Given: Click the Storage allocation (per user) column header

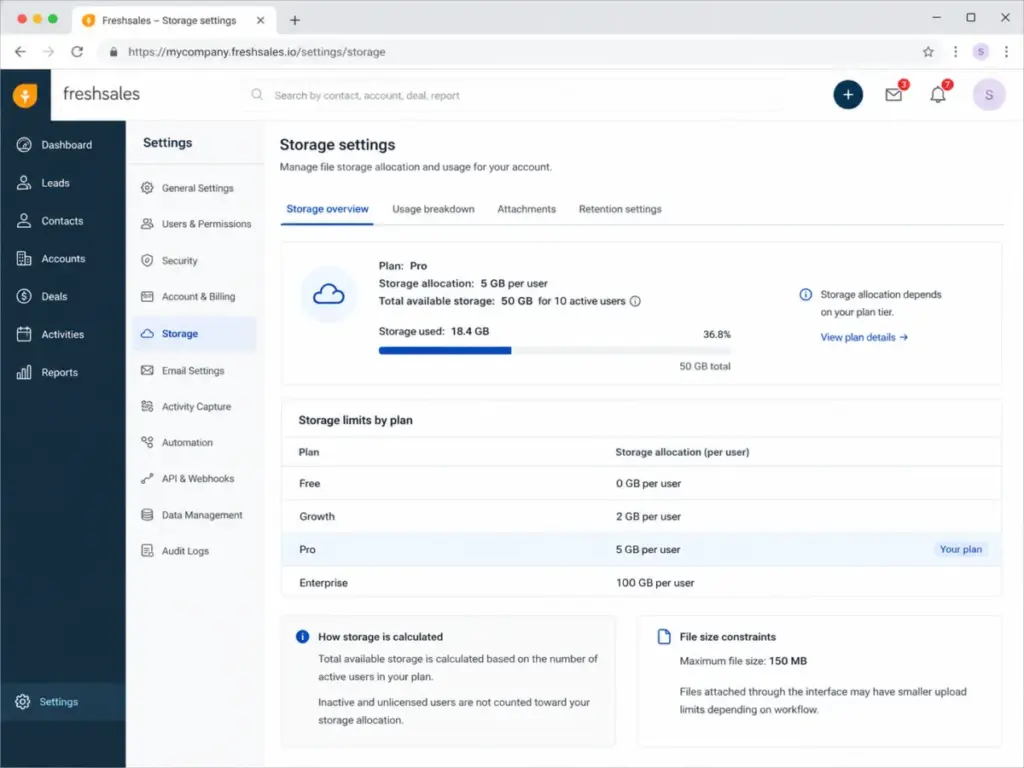Looking at the screenshot, I should tap(682, 452).
